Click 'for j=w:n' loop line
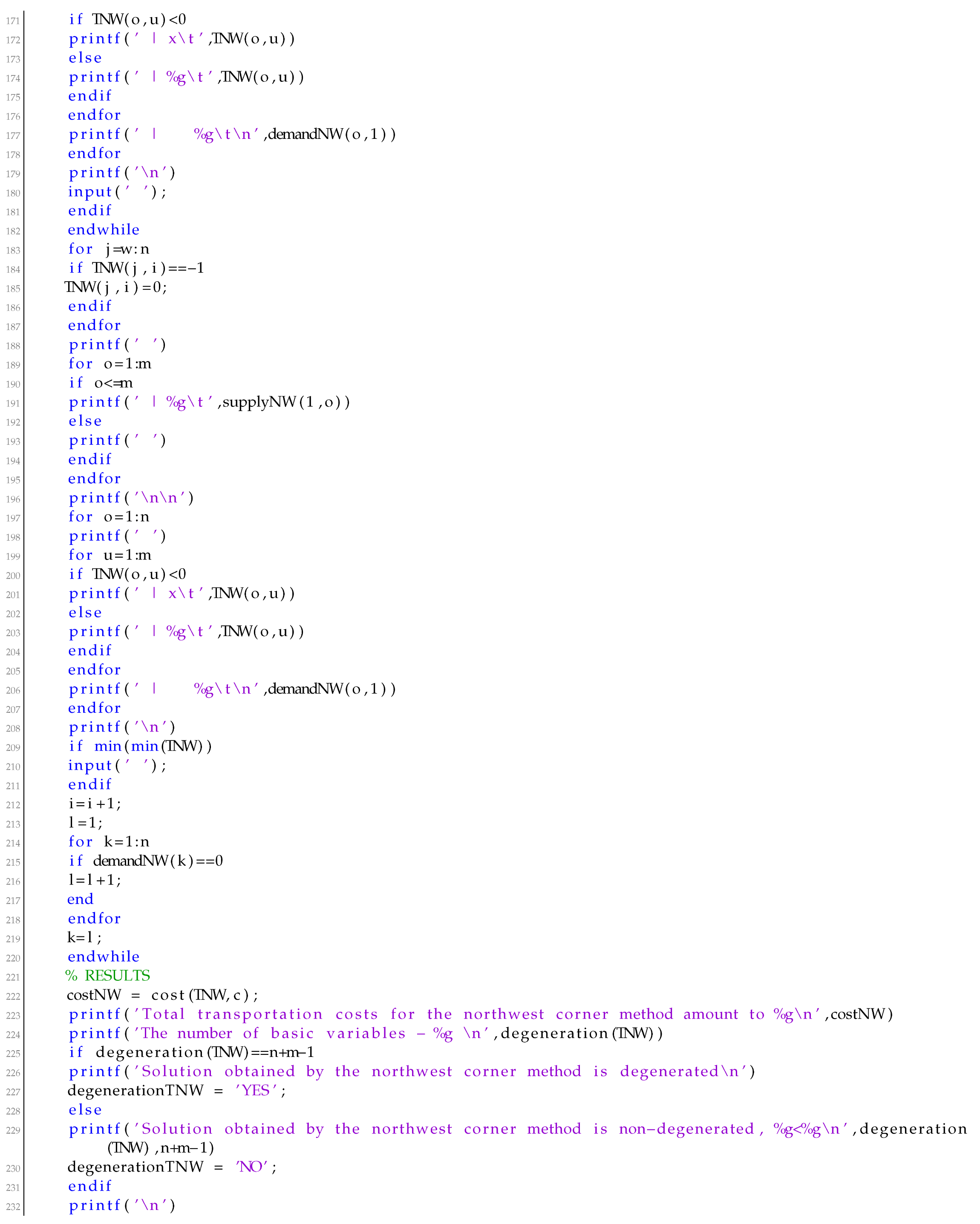 (x=109, y=249)
